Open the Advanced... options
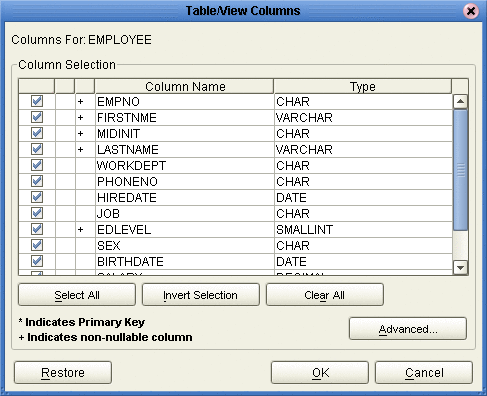487x396 pixels. point(408,329)
